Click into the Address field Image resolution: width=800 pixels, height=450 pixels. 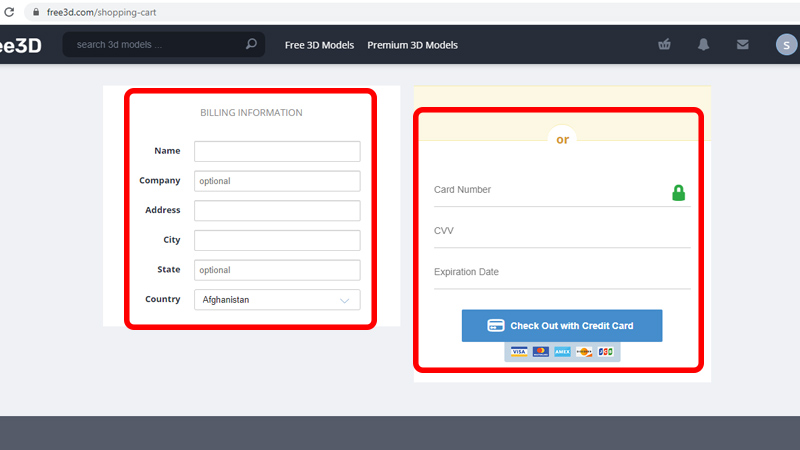pos(277,210)
